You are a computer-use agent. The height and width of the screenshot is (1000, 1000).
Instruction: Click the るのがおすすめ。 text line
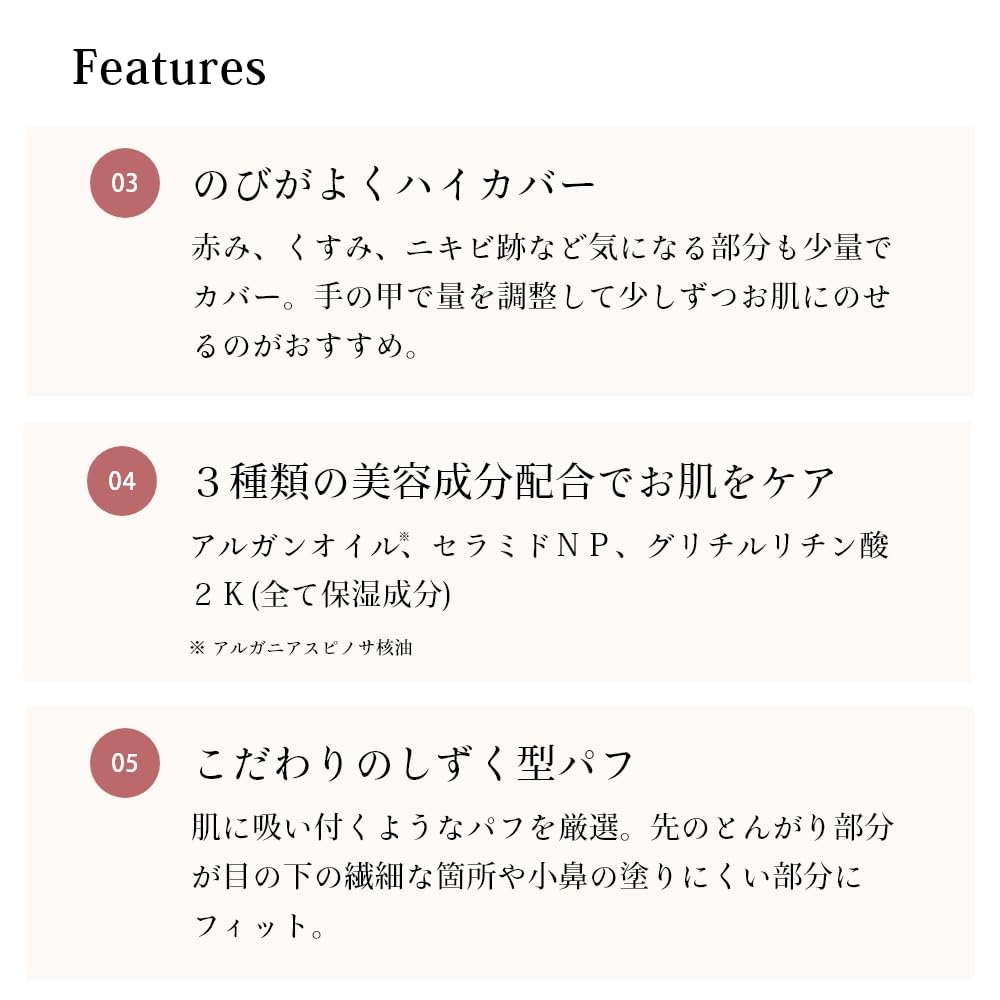point(305,346)
